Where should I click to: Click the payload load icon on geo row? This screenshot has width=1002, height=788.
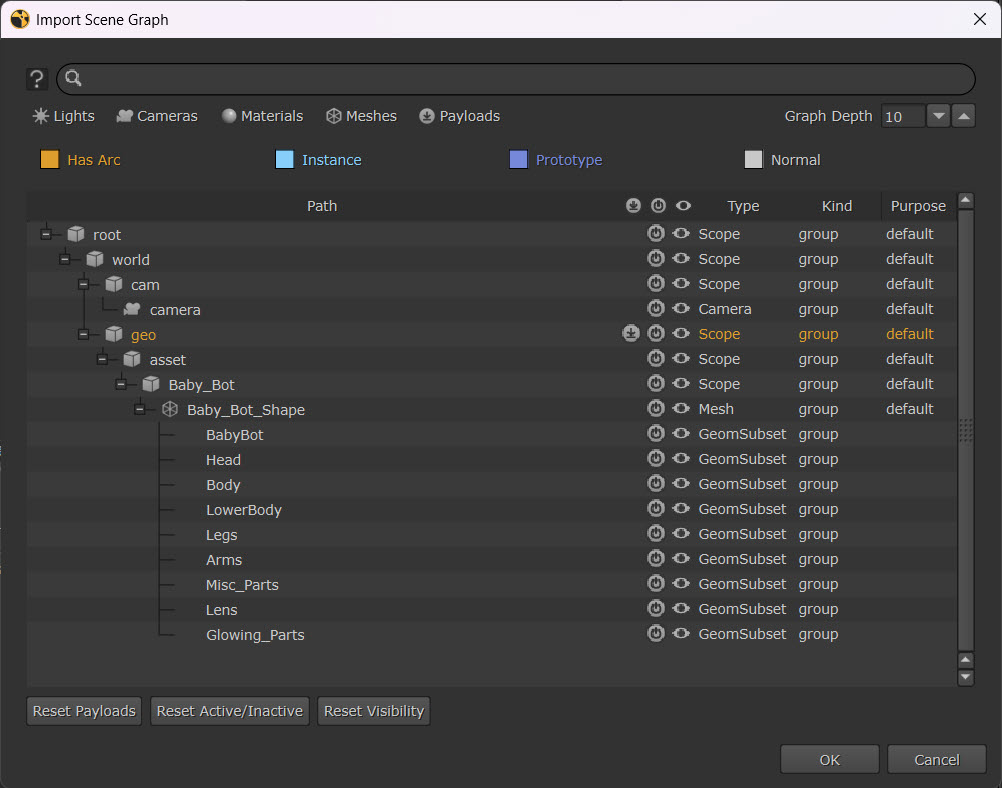631,334
